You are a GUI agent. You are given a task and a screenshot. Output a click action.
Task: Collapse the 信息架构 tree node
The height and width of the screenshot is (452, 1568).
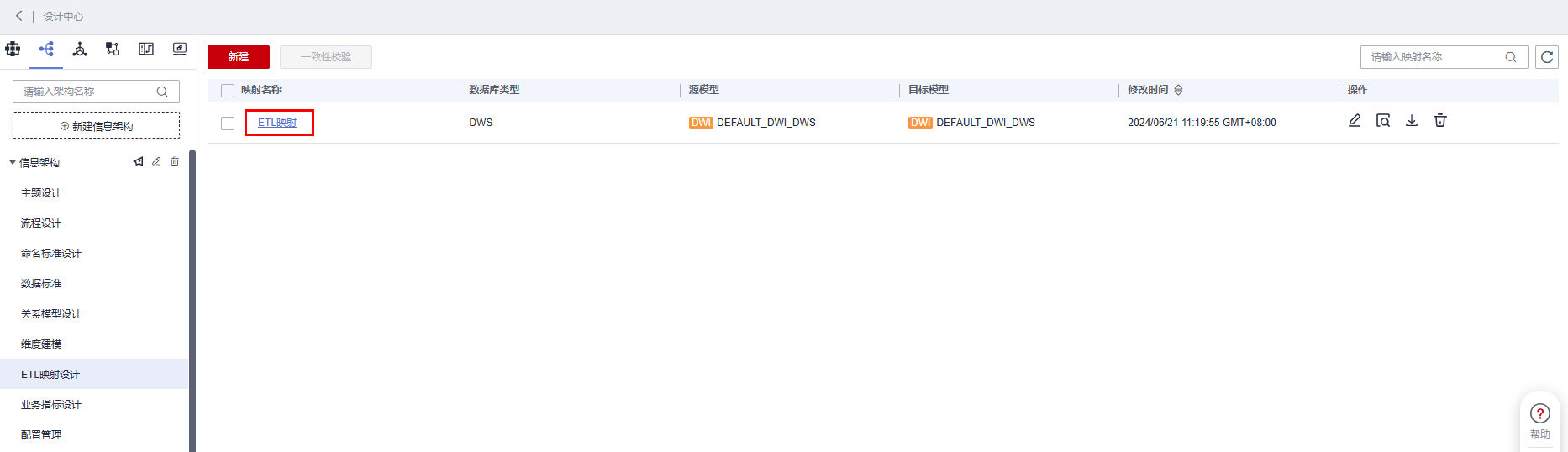tap(13, 162)
